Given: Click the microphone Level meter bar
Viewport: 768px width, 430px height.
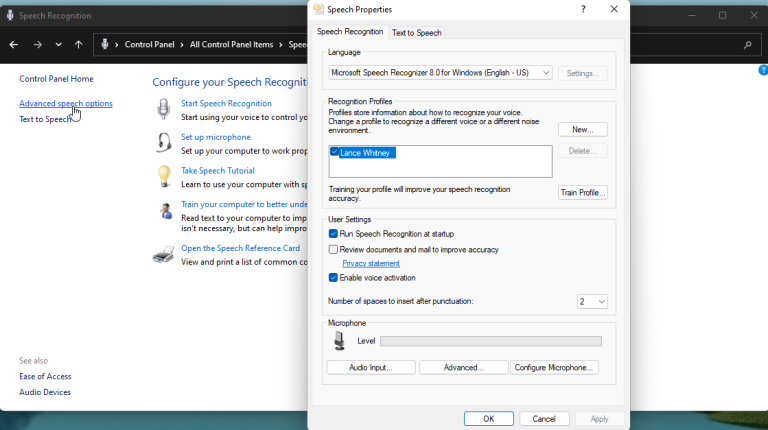Looking at the screenshot, I should 490,341.
